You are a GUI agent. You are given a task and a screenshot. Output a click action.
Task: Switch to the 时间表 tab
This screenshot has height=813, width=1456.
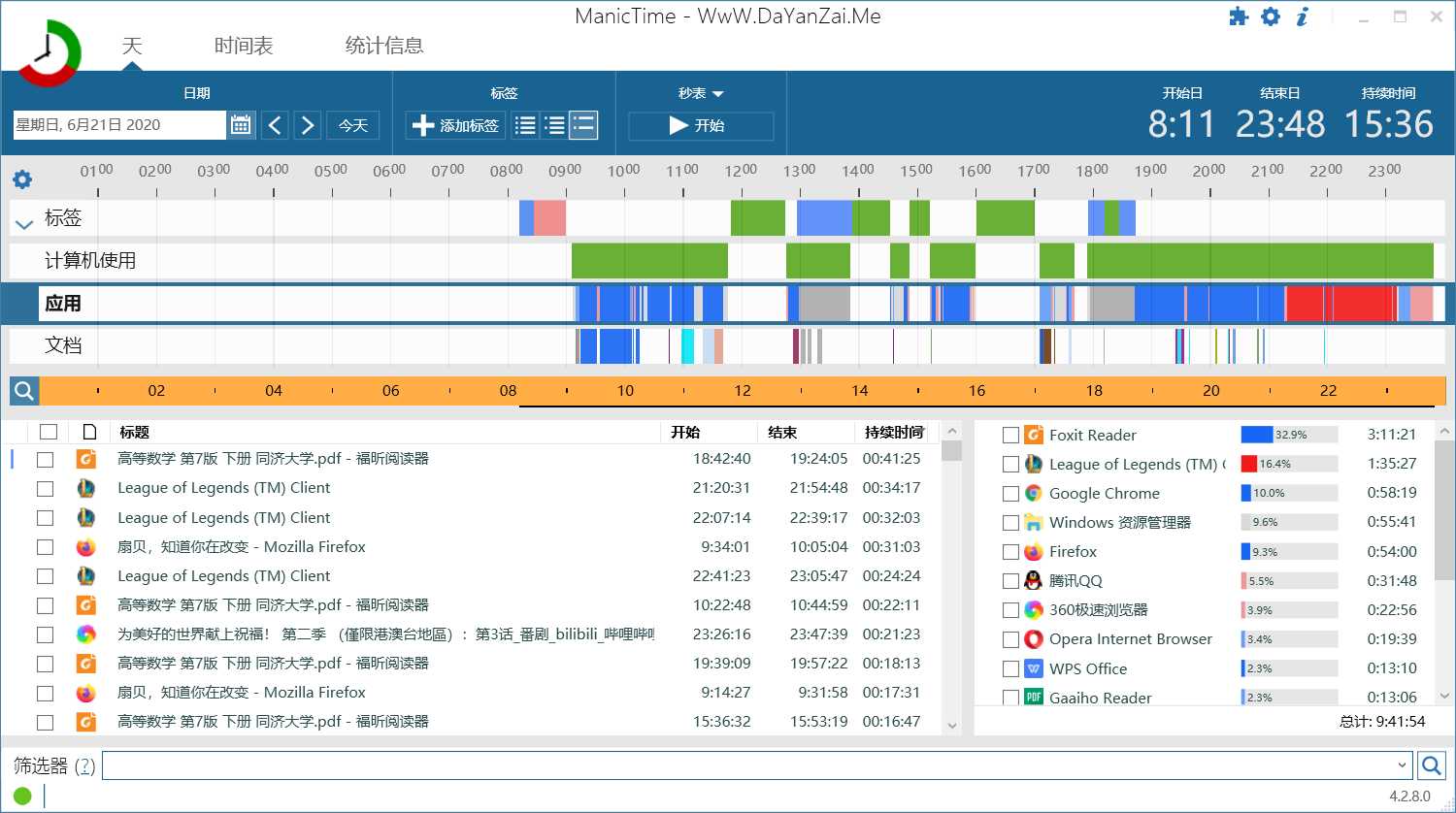point(244,46)
